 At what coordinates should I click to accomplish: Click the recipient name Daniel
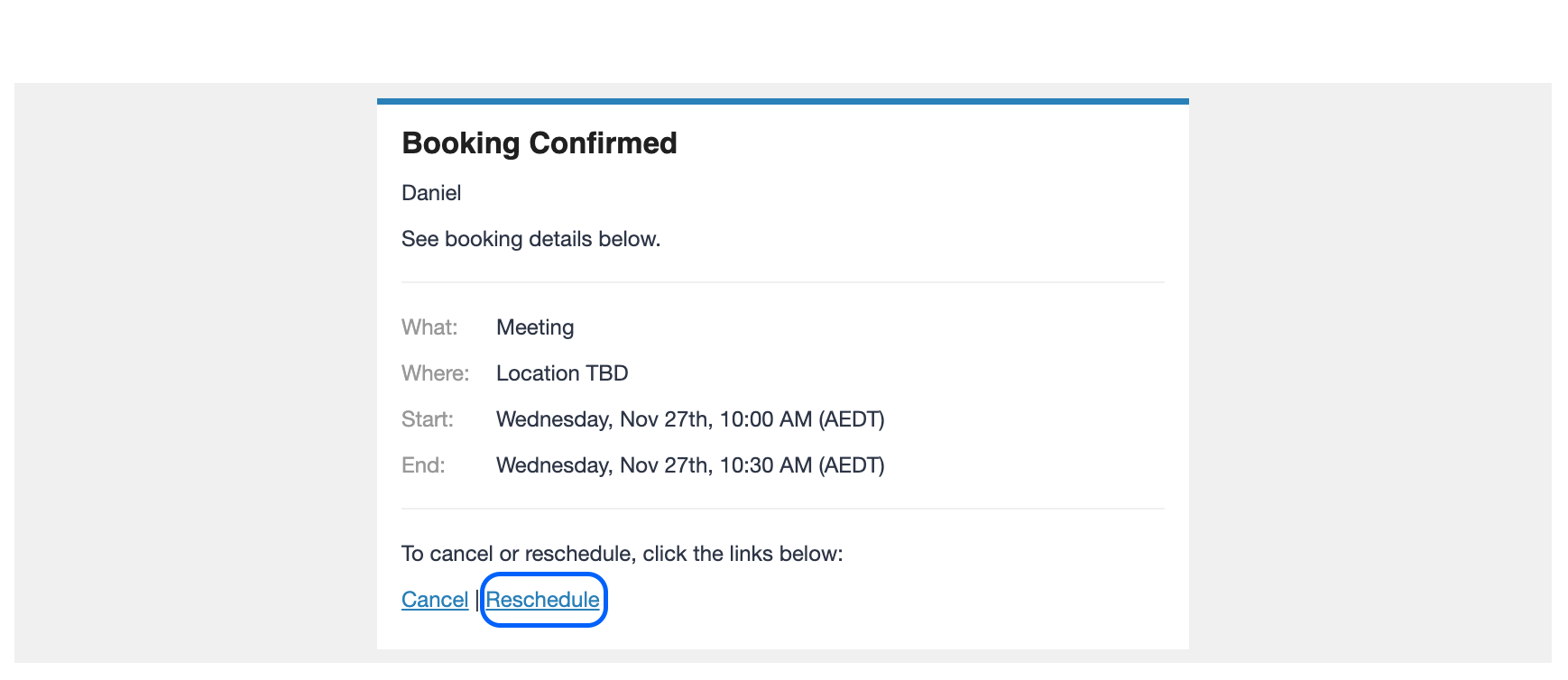point(431,193)
